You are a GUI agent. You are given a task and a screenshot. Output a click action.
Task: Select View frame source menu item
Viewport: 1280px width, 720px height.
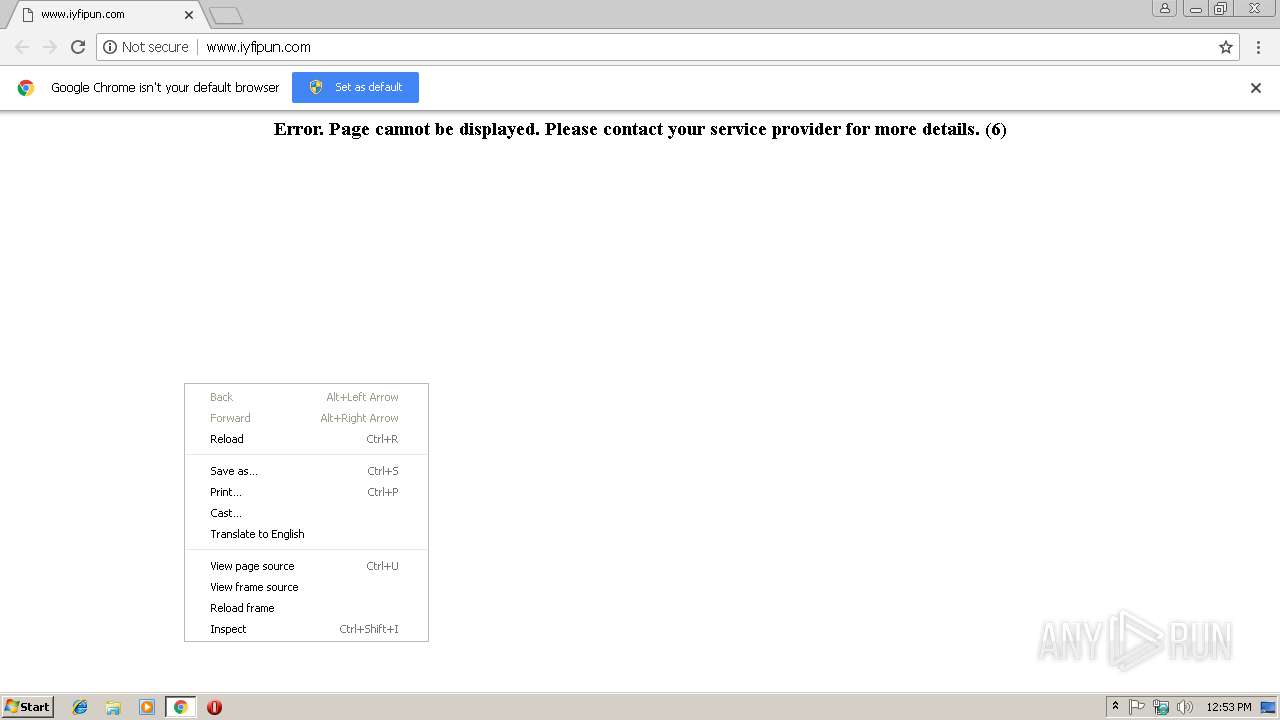(306, 587)
